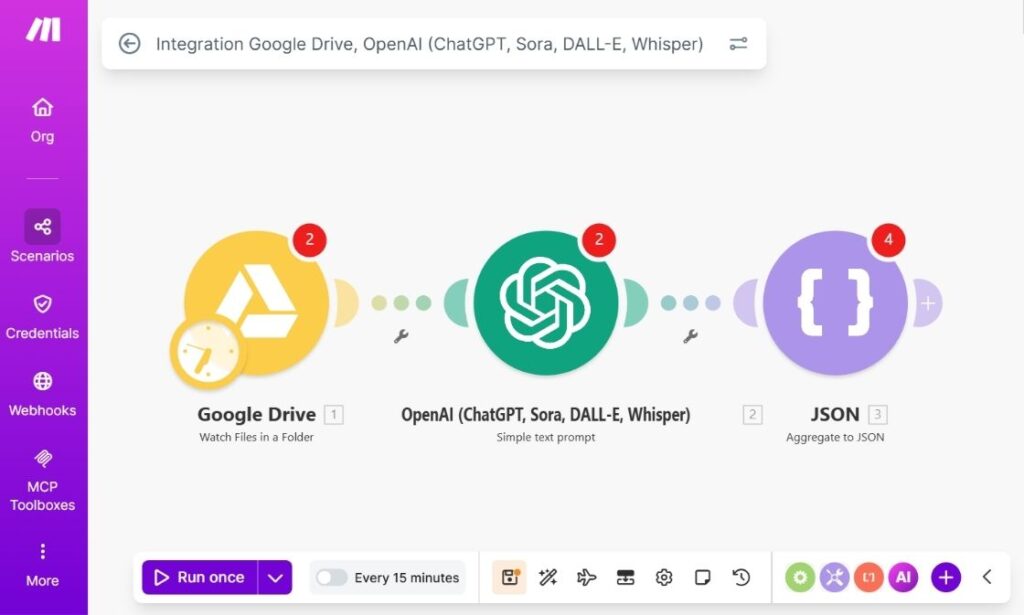The image size is (1024, 615).
Task: Go back using the arrow icon
Action: pos(129,44)
